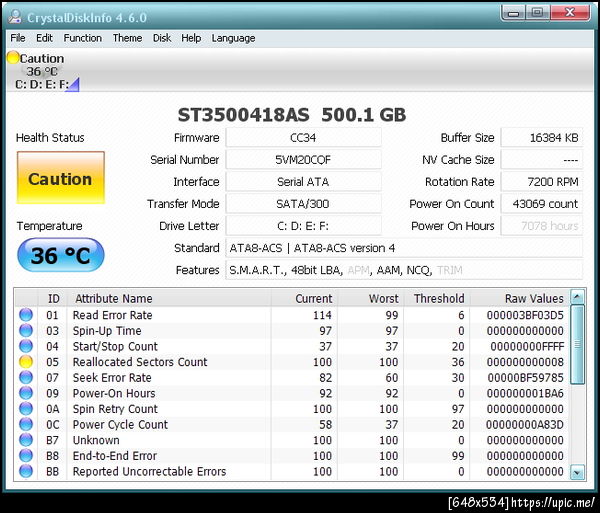Viewport: 600px width, 513px height.
Task: Click the CrystalDiskInfo title bar app icon
Action: click(15, 17)
